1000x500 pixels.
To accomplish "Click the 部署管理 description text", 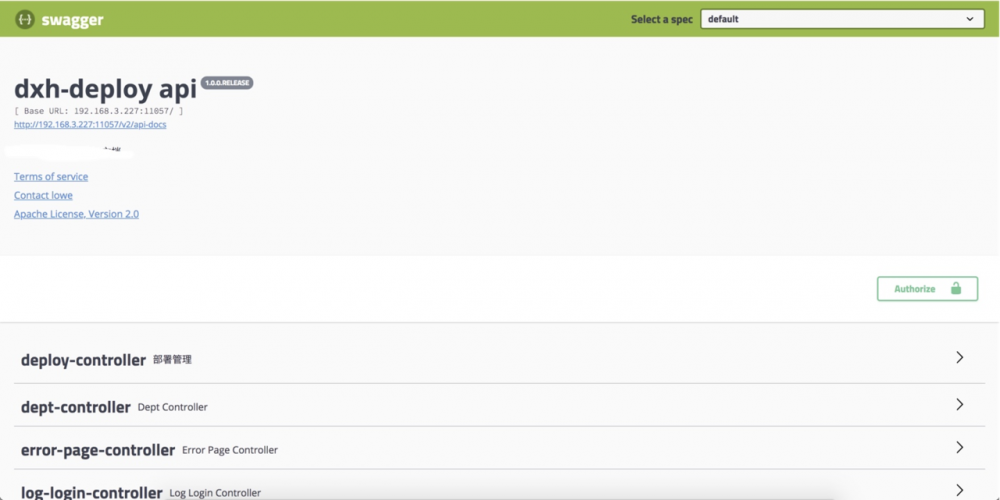I will click(173, 360).
